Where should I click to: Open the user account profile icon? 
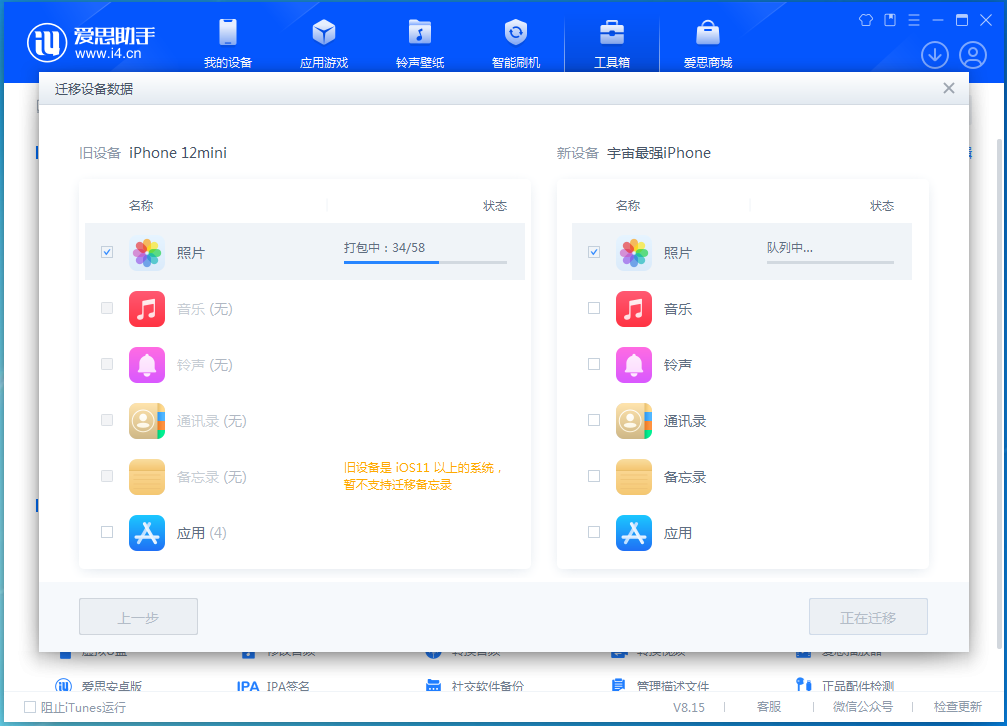[x=973, y=55]
